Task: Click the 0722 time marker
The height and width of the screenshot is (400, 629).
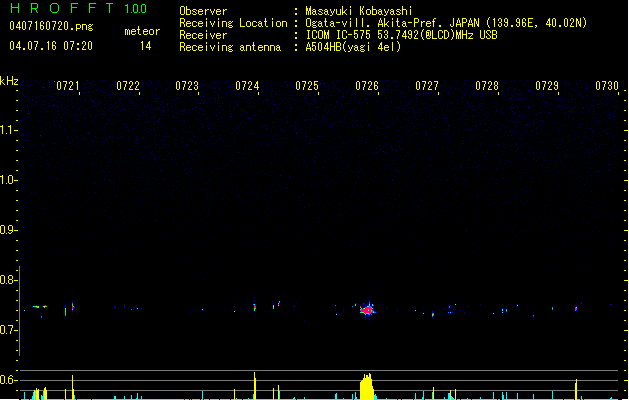Action: [128, 86]
